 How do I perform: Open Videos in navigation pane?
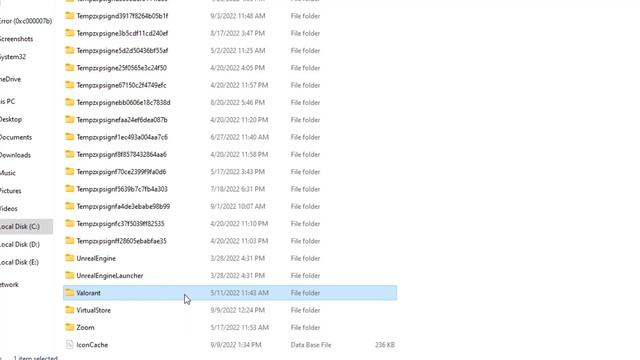pos(9,209)
